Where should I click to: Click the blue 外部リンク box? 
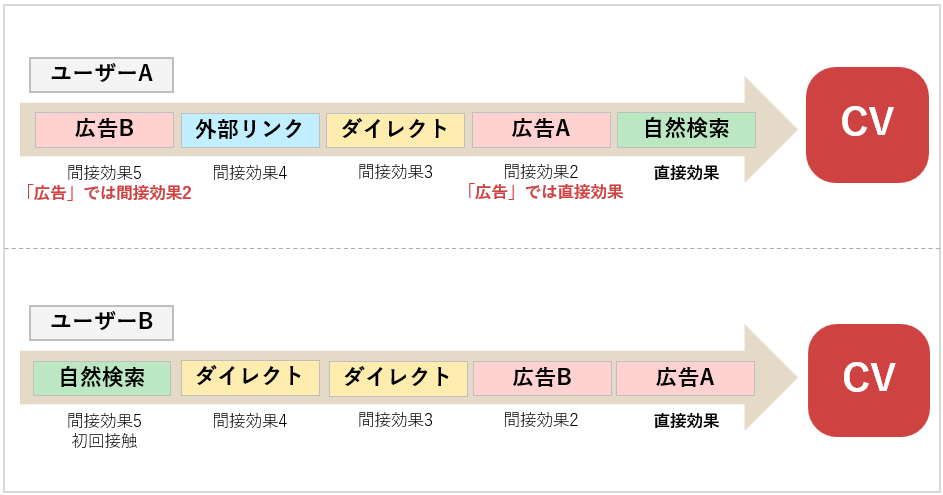click(250, 129)
